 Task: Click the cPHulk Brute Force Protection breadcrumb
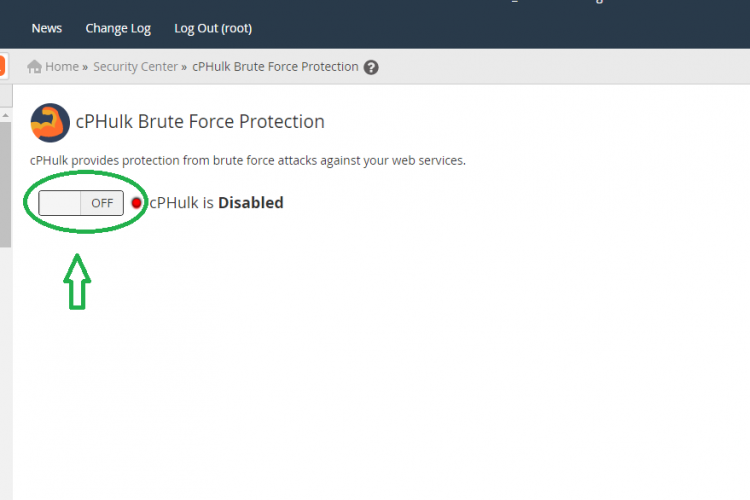coord(275,67)
